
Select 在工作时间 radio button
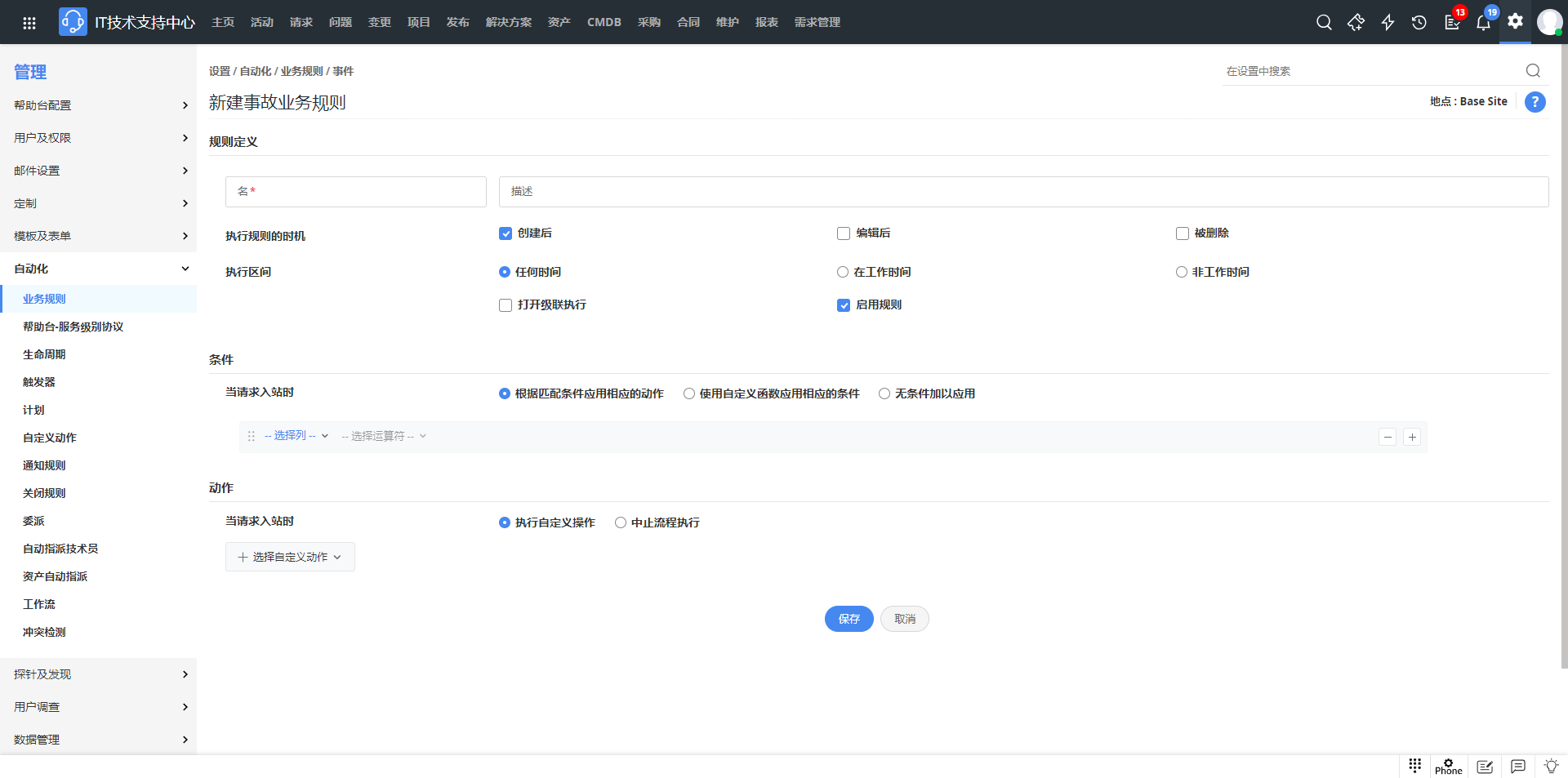[843, 272]
